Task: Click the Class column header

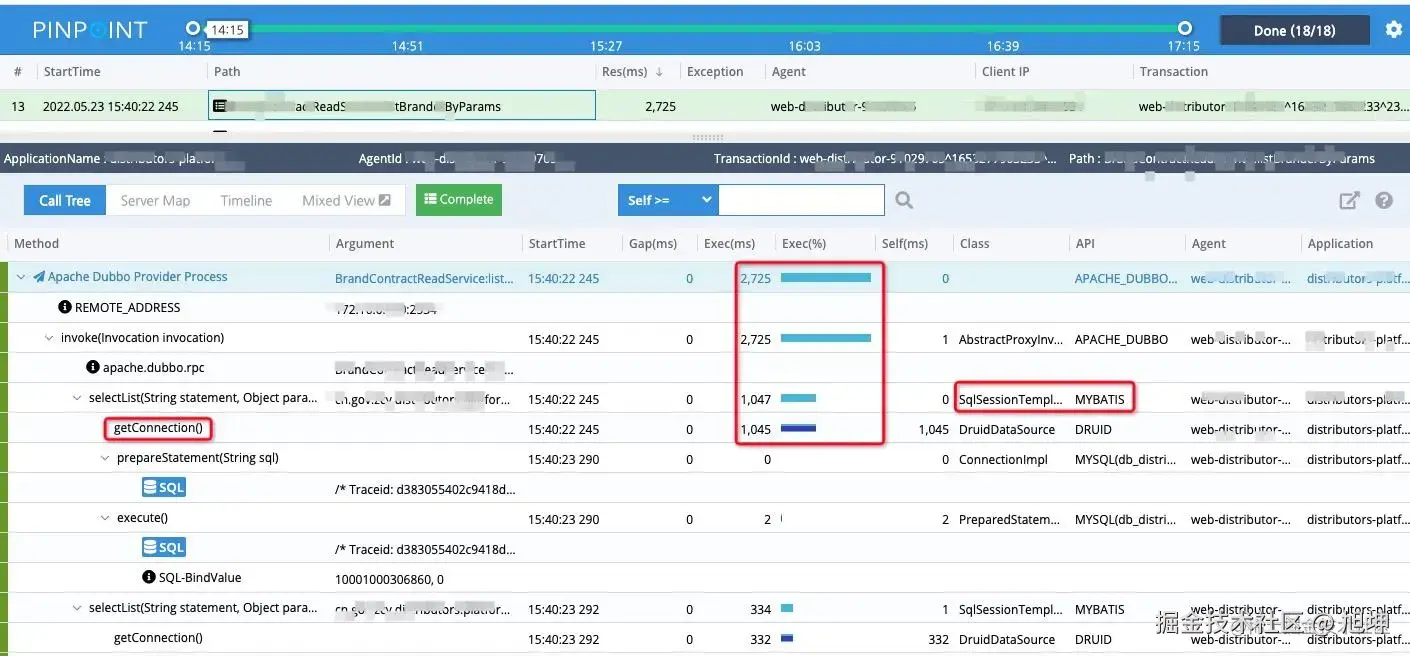Action: point(975,243)
